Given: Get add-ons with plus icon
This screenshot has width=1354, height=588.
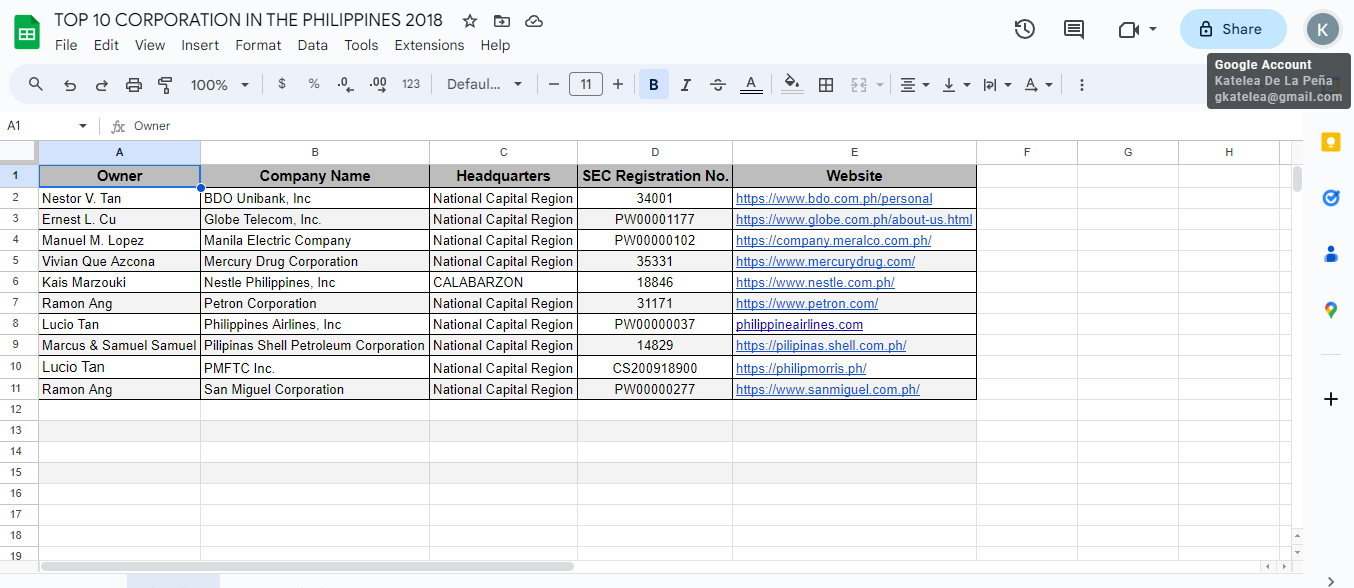Looking at the screenshot, I should [x=1331, y=399].
